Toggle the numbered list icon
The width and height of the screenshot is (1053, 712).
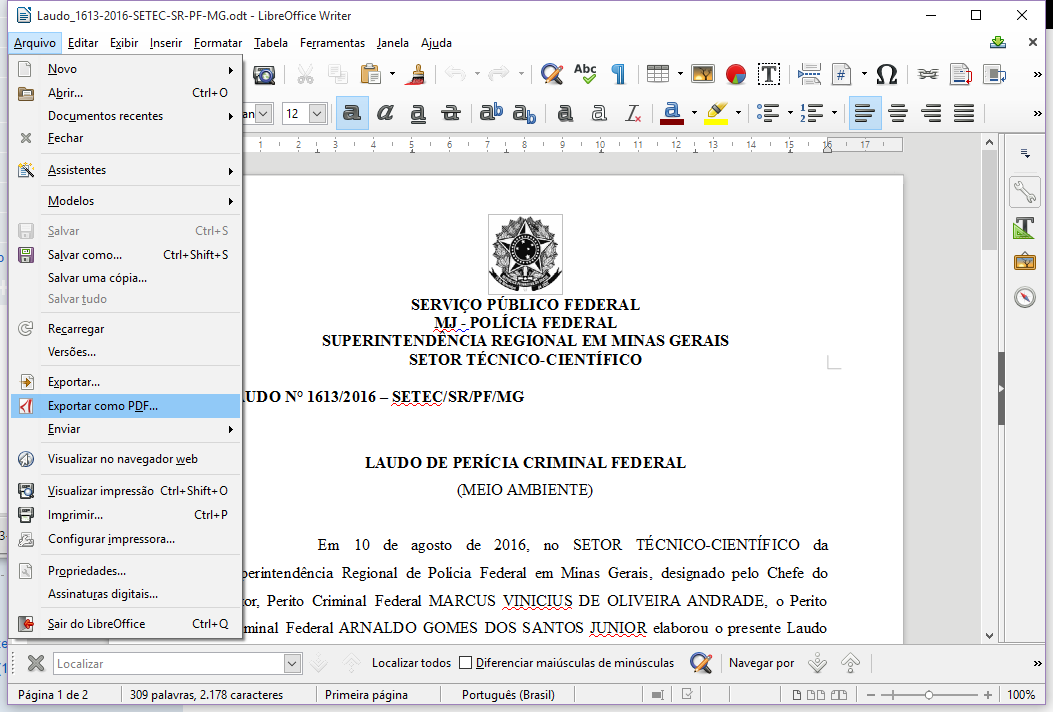(x=812, y=114)
